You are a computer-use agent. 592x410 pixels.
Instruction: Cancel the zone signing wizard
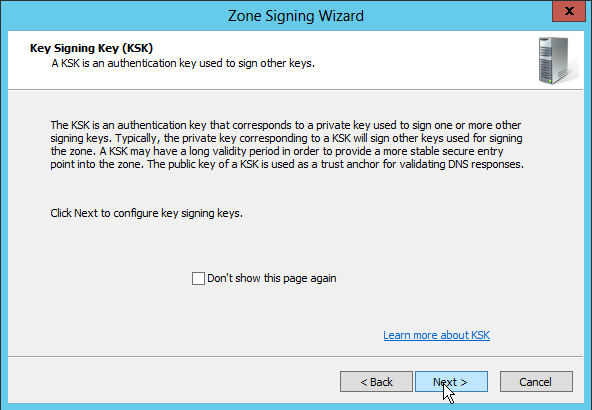536,382
